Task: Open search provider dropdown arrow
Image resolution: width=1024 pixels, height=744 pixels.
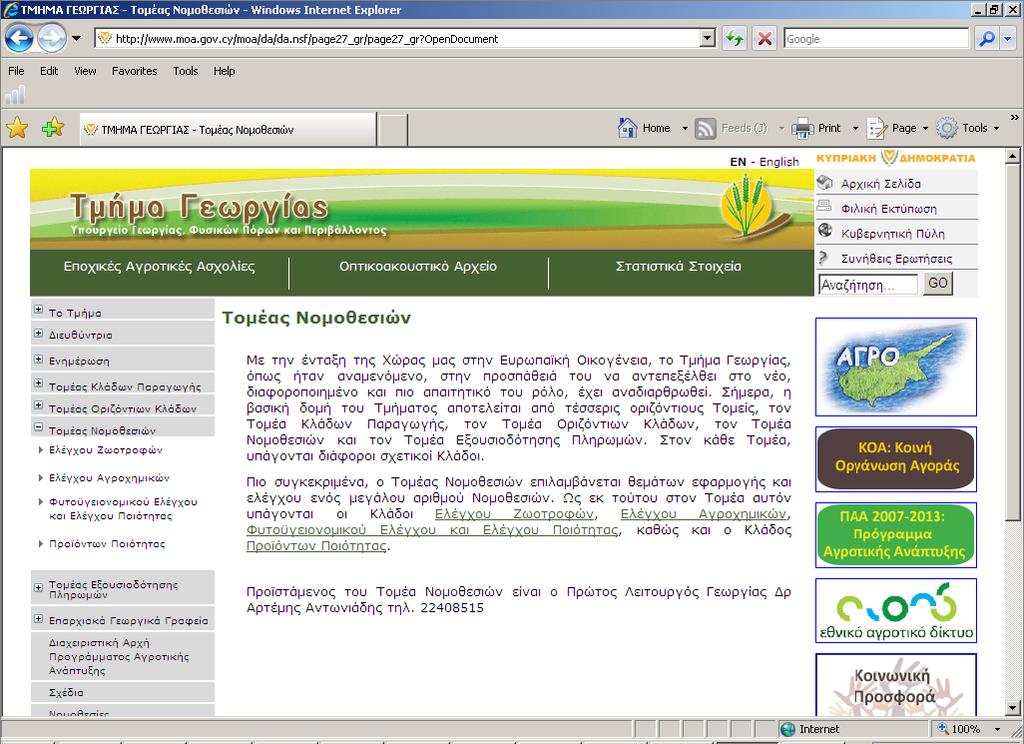Action: (1008, 39)
